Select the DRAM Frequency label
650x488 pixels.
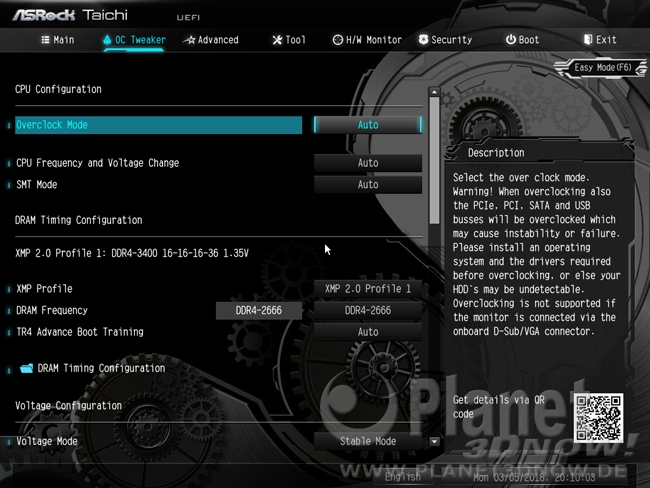coord(52,310)
